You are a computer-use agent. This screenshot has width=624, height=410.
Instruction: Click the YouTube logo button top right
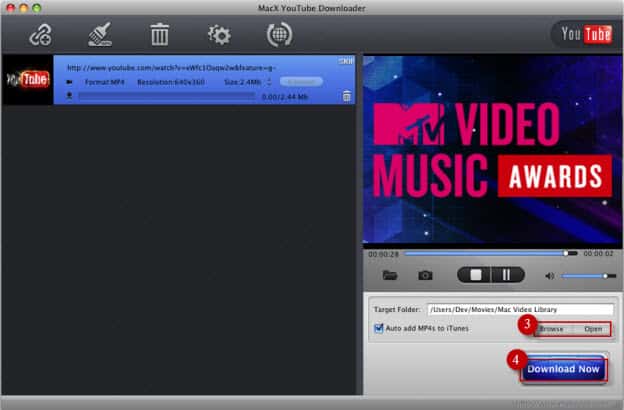click(x=586, y=34)
